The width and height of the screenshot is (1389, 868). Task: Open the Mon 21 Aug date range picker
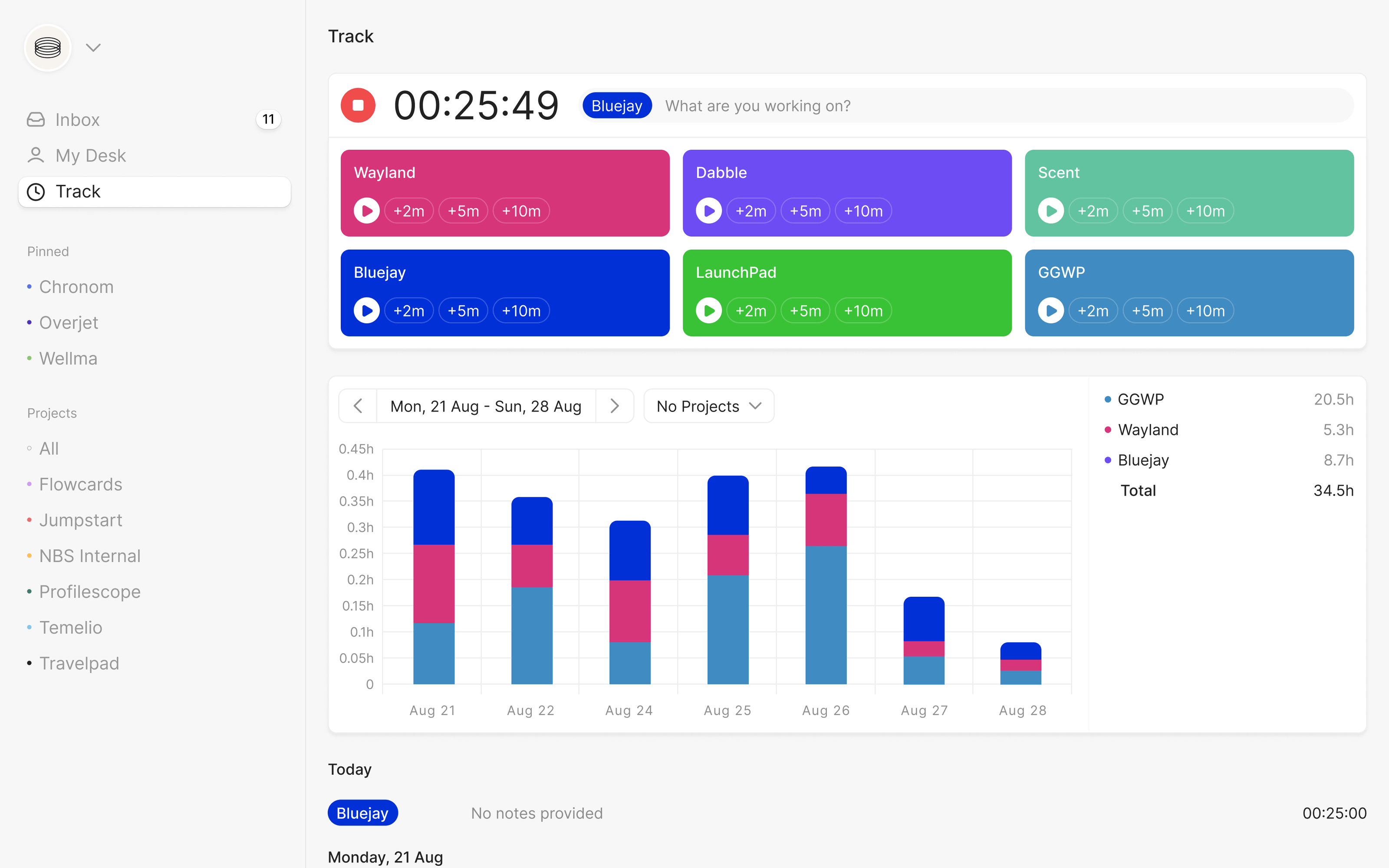pyautogui.click(x=486, y=406)
